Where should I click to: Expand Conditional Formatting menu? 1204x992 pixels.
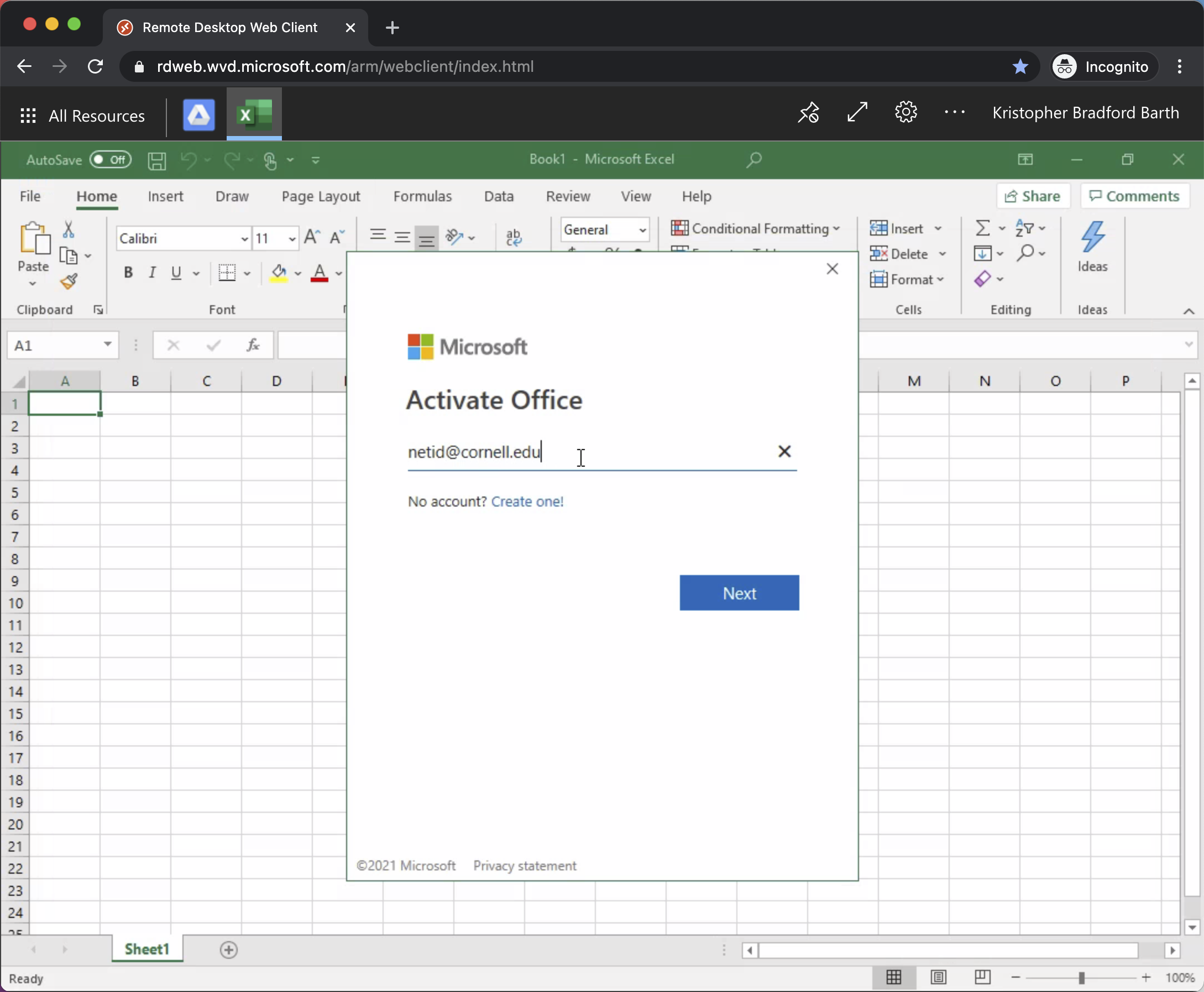pos(756,228)
